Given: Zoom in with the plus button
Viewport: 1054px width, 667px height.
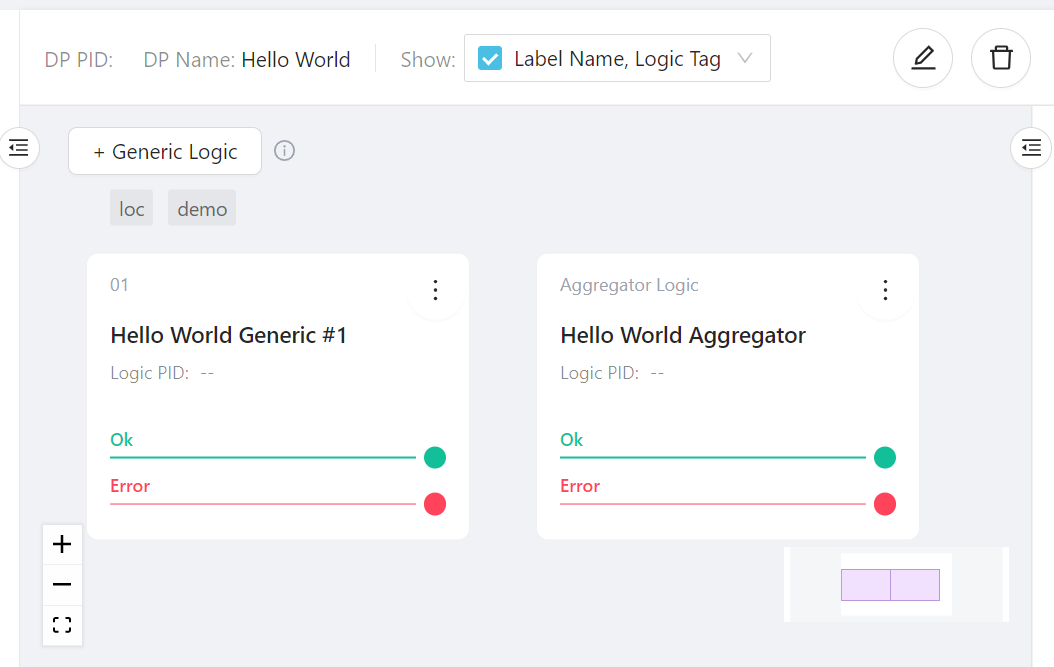Looking at the screenshot, I should [x=62, y=544].
